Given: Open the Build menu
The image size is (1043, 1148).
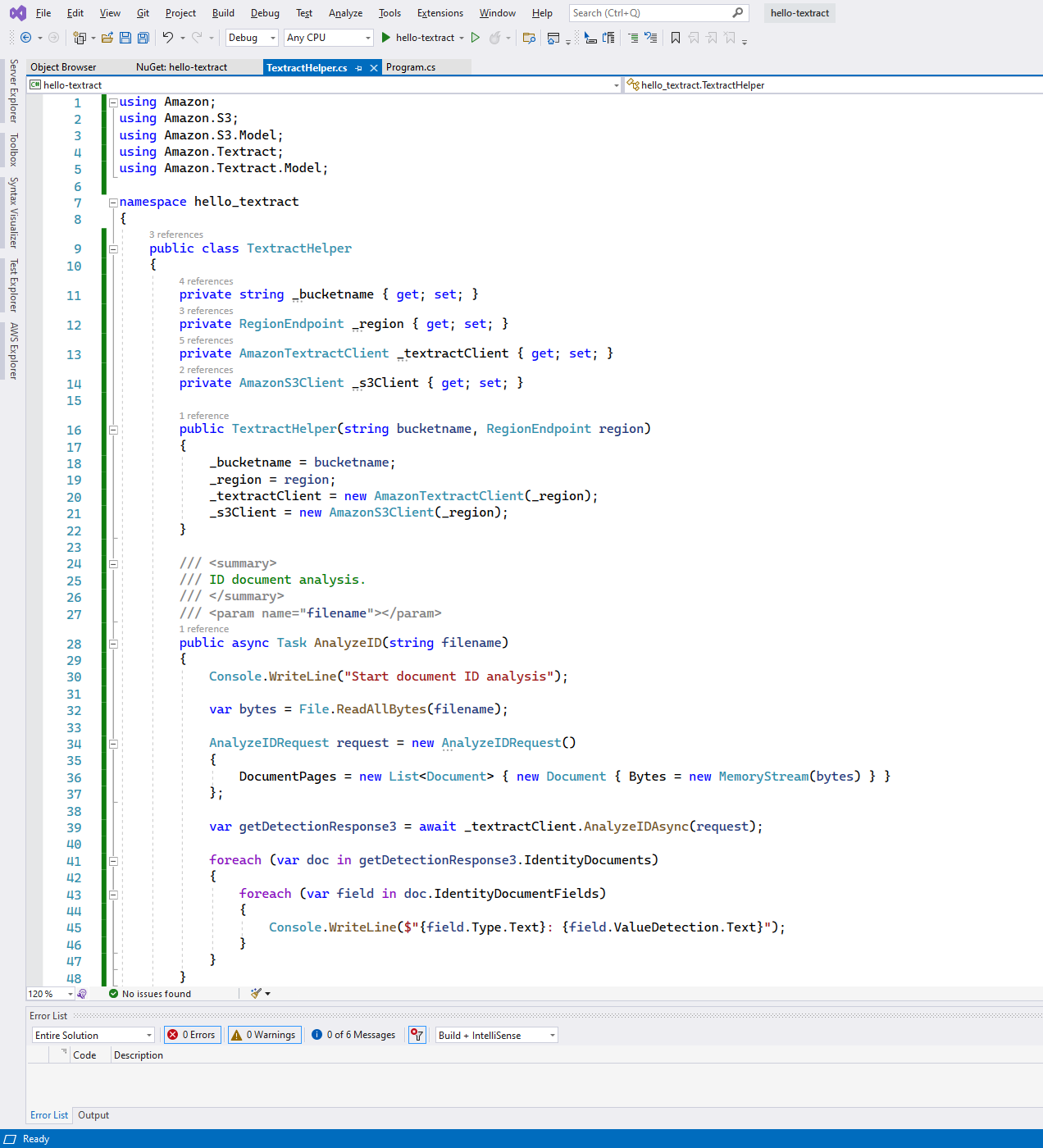Looking at the screenshot, I should (223, 13).
